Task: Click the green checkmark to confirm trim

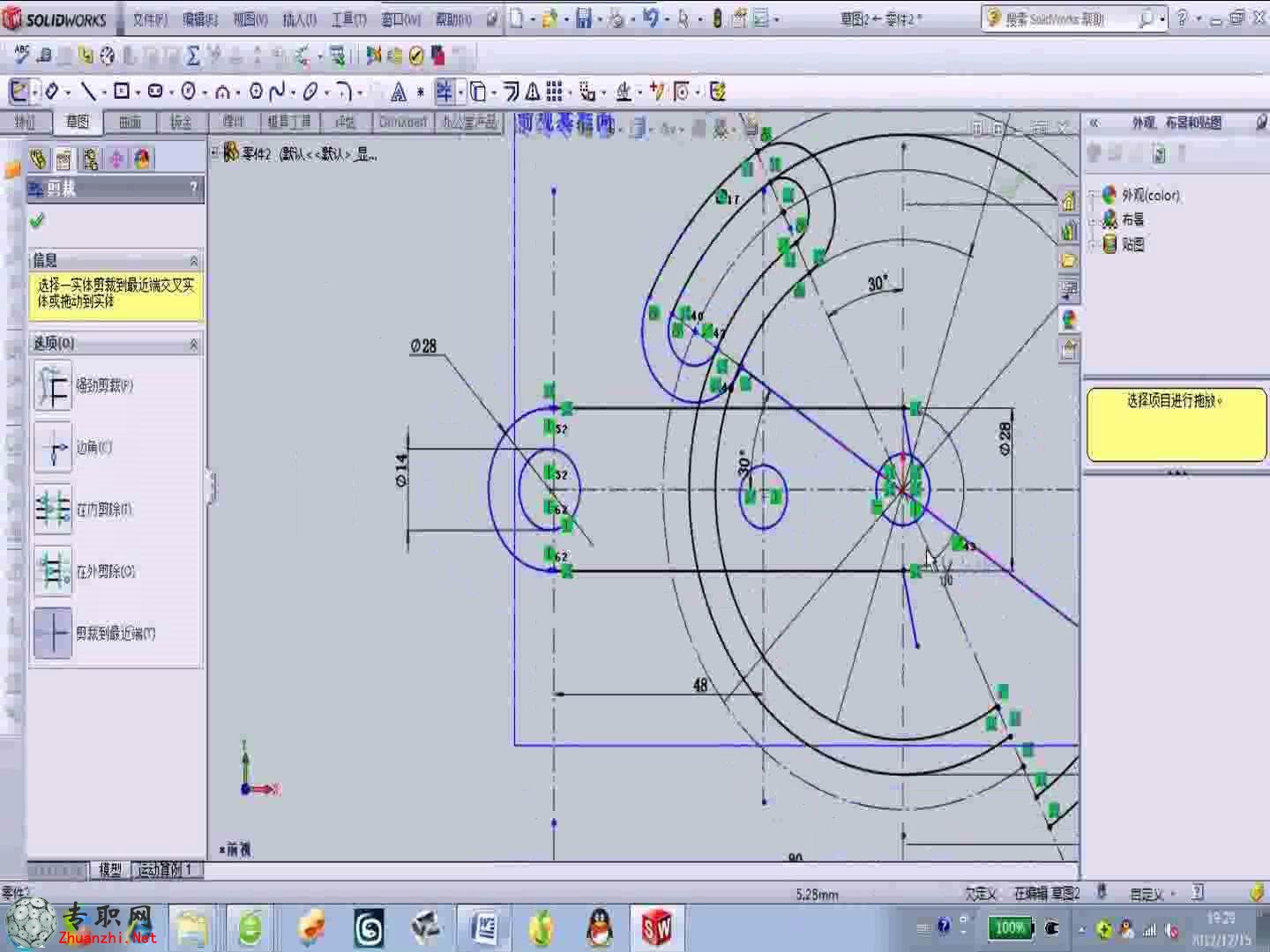Action: (x=37, y=220)
